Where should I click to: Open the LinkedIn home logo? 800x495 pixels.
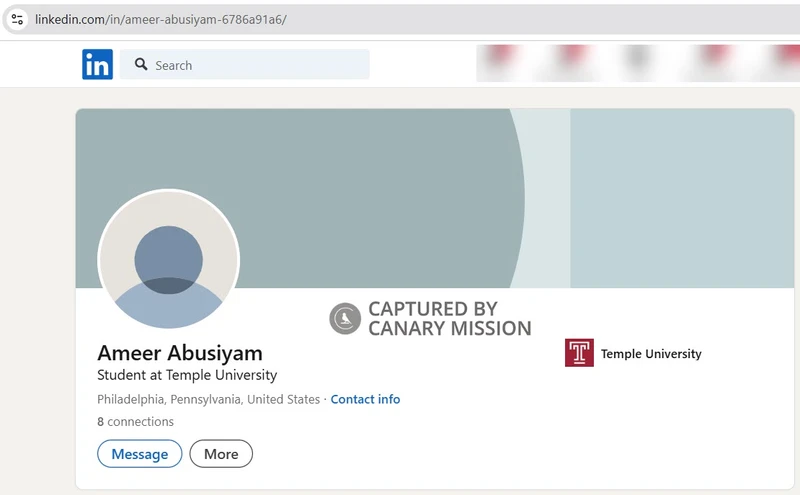click(x=97, y=64)
